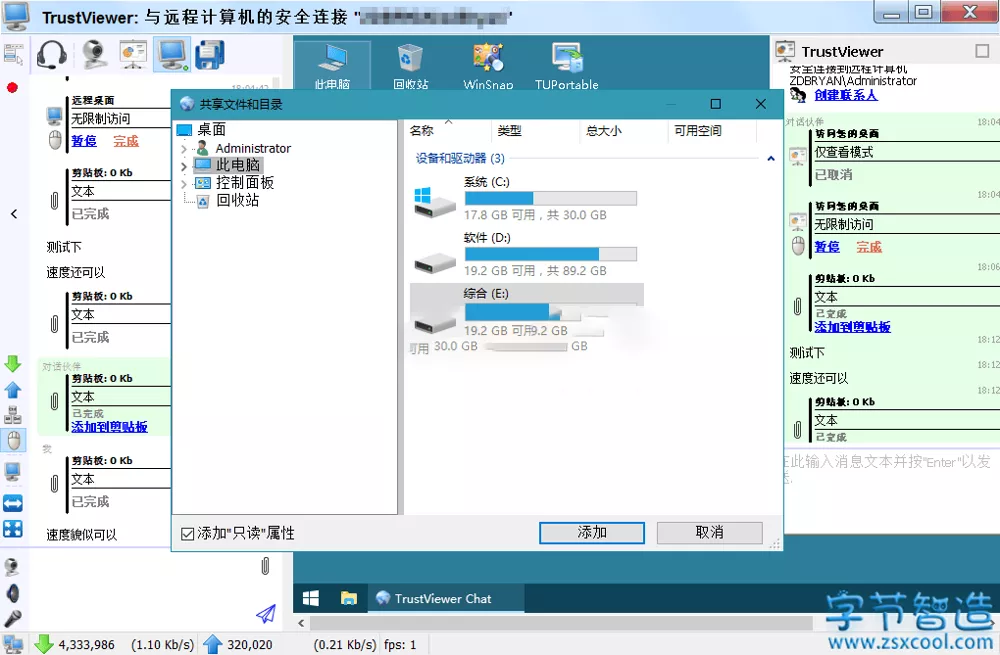Click the horizontal scrollbar under remote view
Viewport: 1000px width, 655px height.
coord(561,623)
